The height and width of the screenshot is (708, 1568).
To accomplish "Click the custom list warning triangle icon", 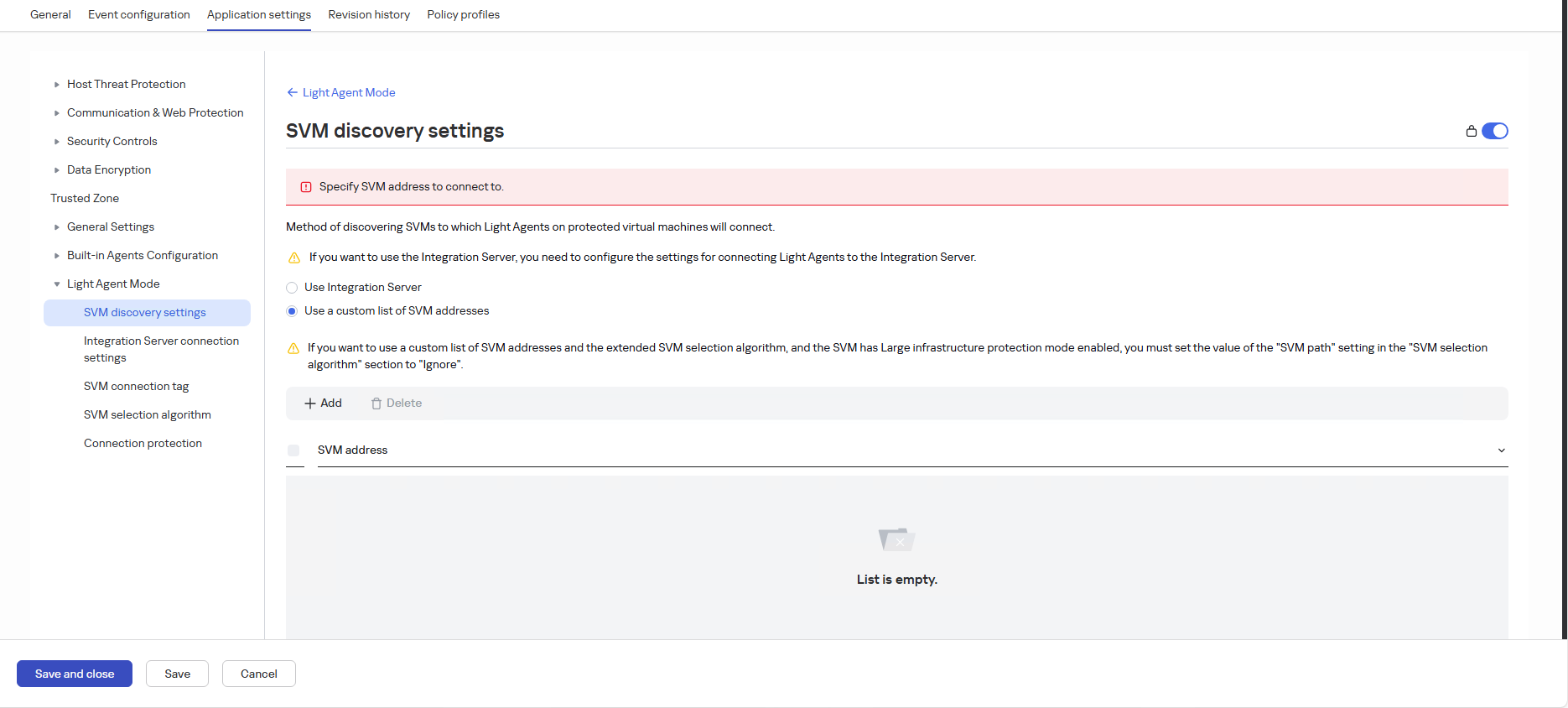I will pyautogui.click(x=293, y=348).
